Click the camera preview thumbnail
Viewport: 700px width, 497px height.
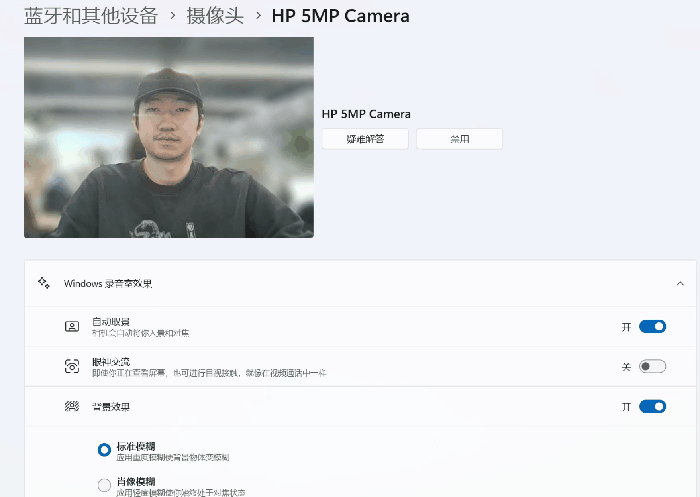(x=169, y=137)
